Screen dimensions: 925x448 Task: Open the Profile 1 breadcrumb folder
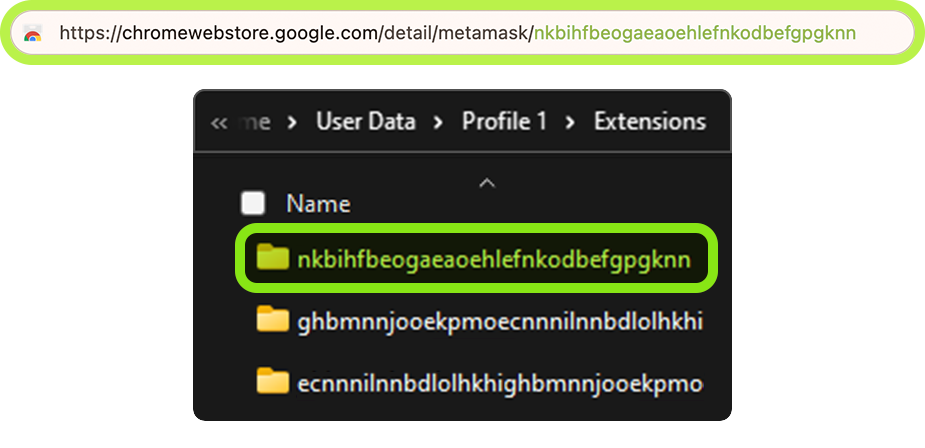[504, 122]
